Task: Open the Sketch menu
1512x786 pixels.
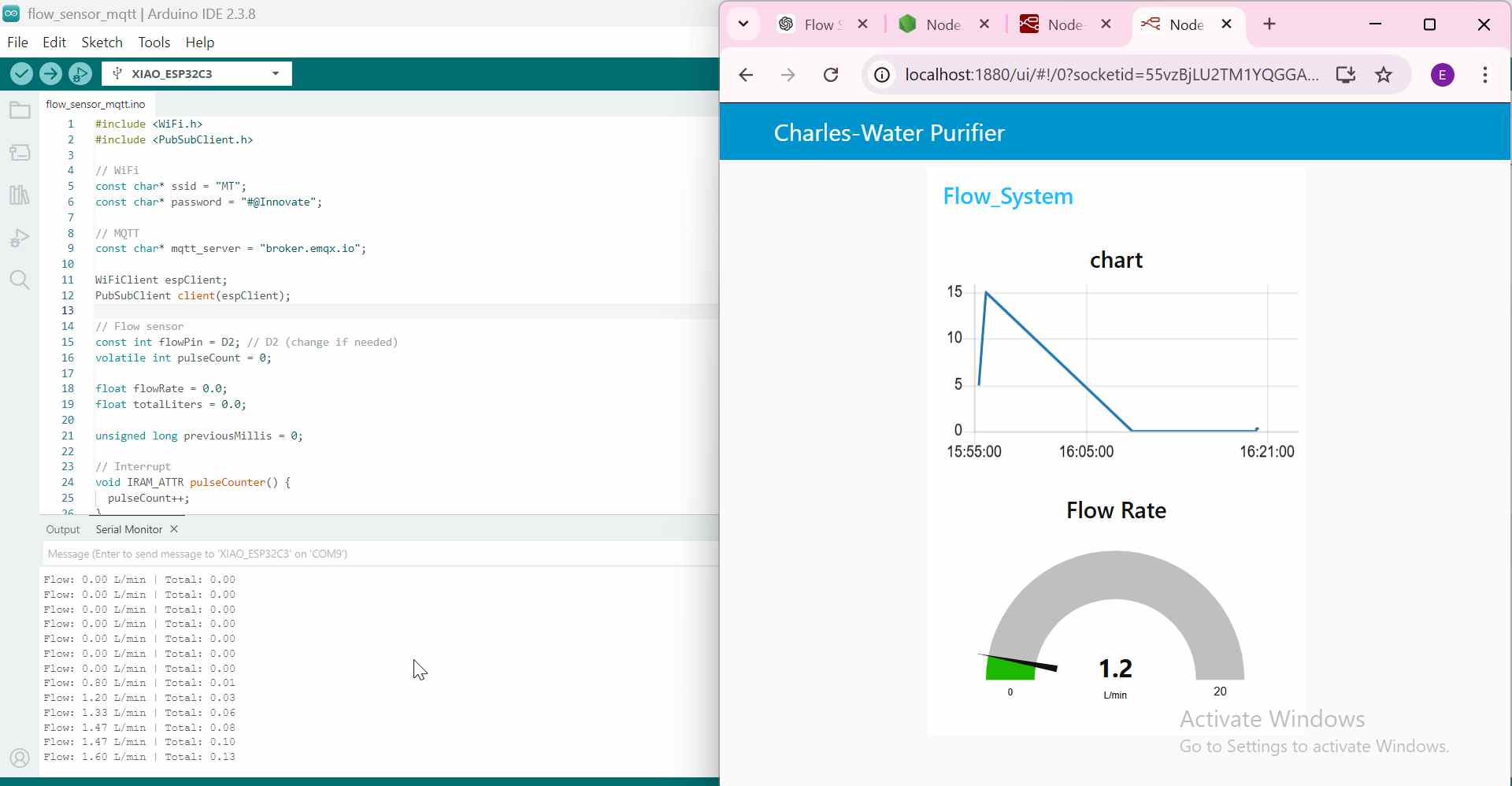Action: [102, 43]
